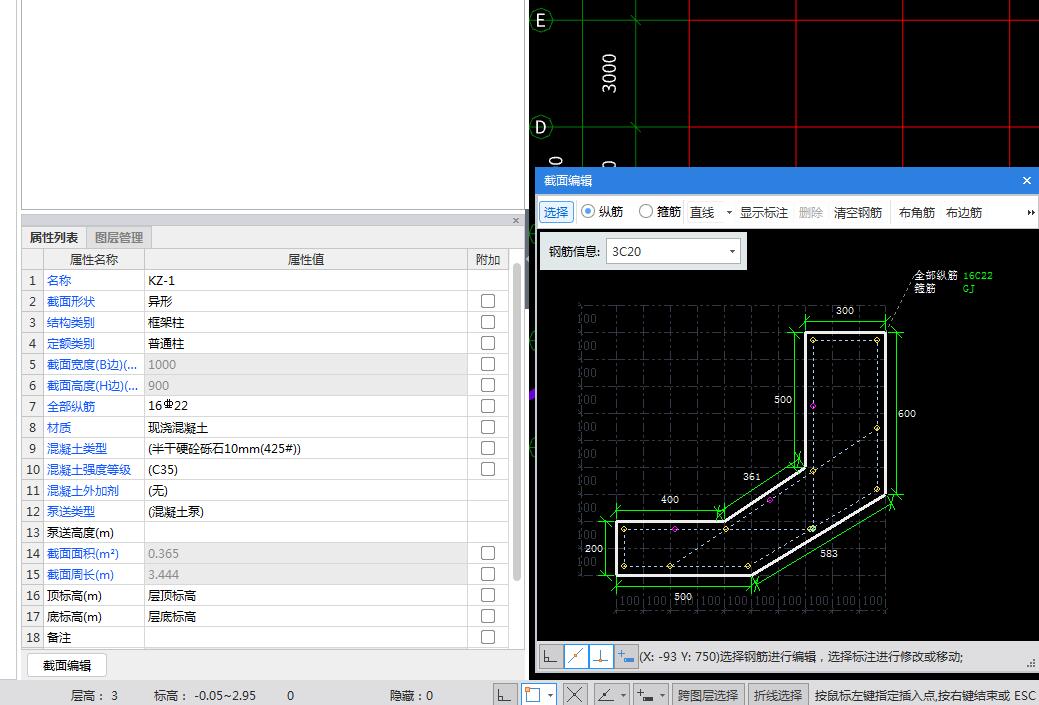Toggle the intersection snap X icon
This screenshot has width=1039, height=705.
[574, 694]
